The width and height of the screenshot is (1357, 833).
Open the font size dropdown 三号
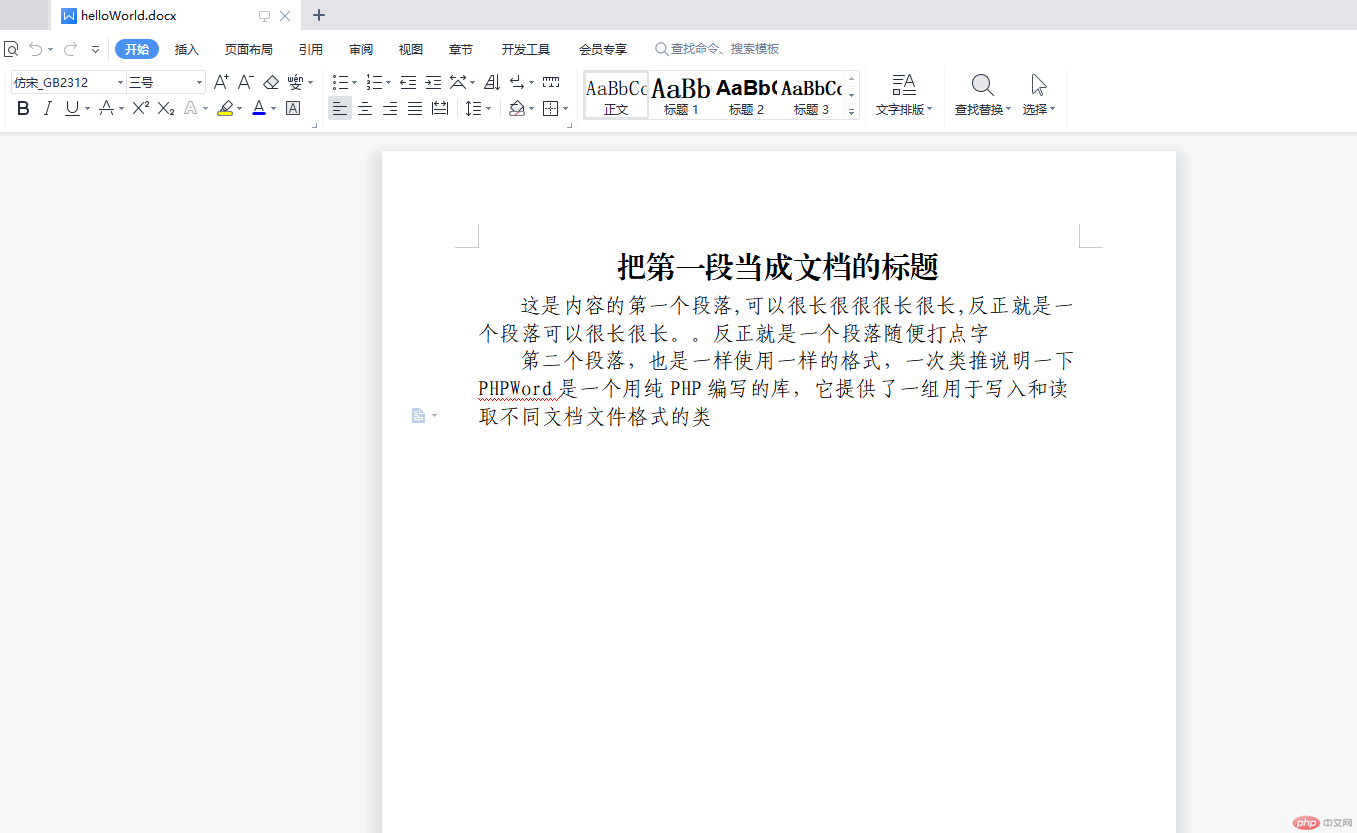[x=200, y=82]
